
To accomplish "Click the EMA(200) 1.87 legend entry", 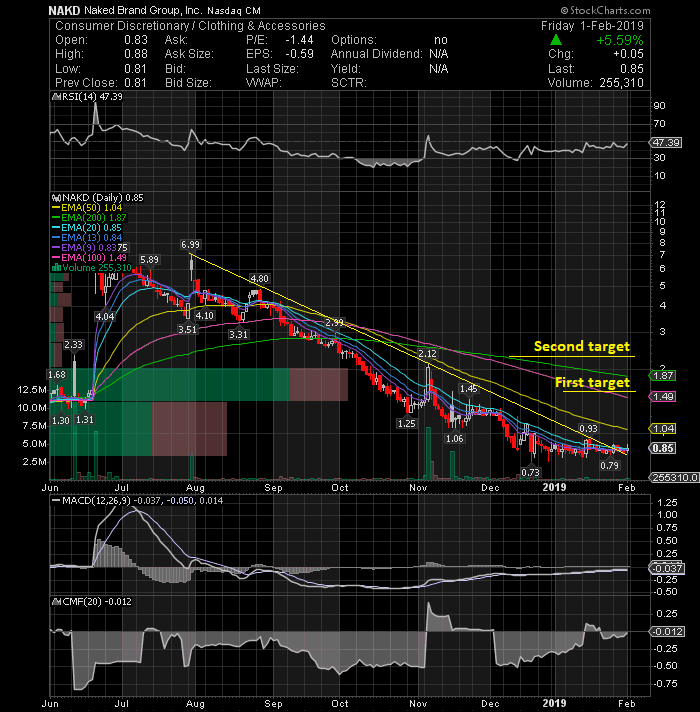I will pyautogui.click(x=89, y=218).
